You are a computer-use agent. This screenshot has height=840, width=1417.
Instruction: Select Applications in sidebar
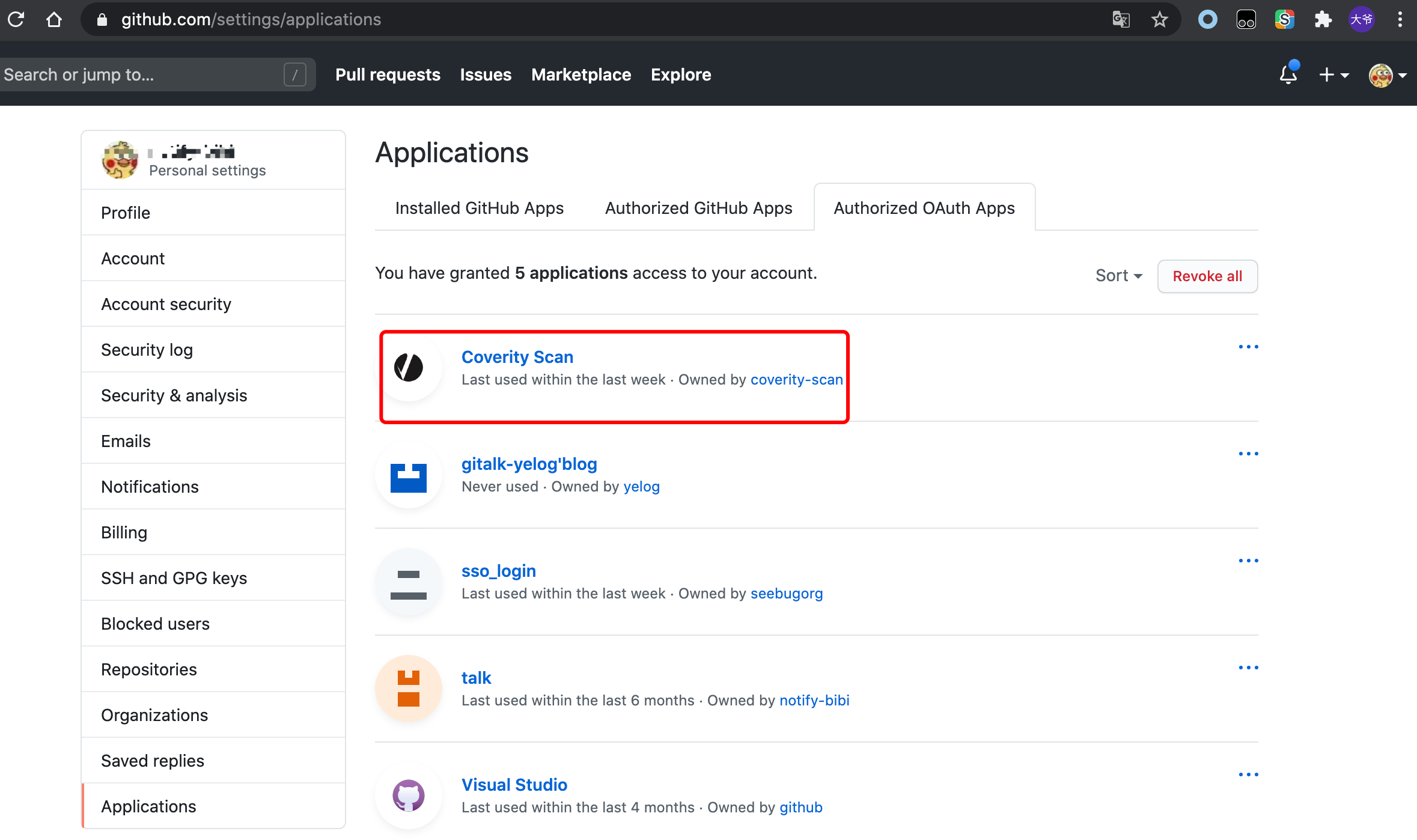213,806
